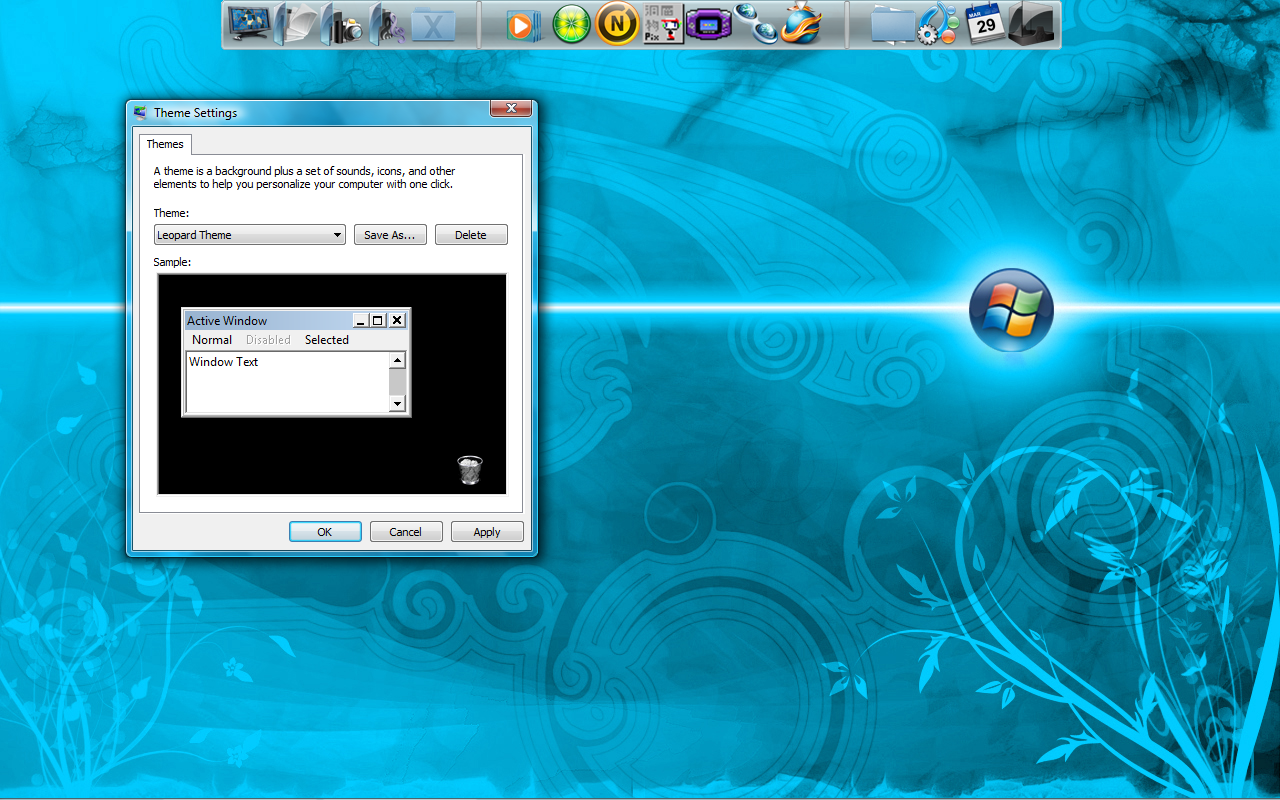Click the Windows orb logo on desktop
1280x800 pixels.
1011,310
